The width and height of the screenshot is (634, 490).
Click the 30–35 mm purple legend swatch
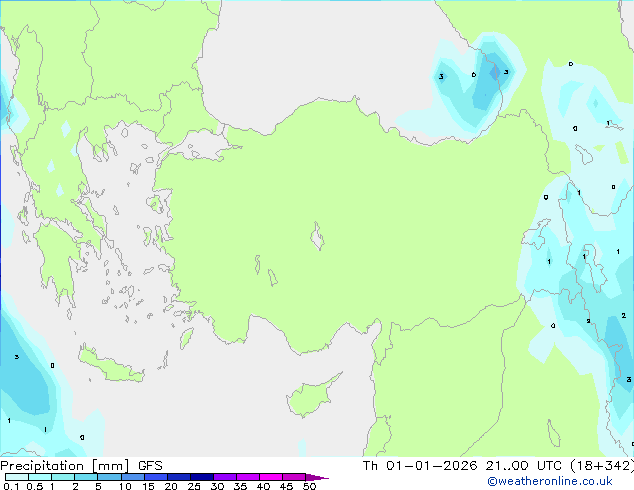225,477
